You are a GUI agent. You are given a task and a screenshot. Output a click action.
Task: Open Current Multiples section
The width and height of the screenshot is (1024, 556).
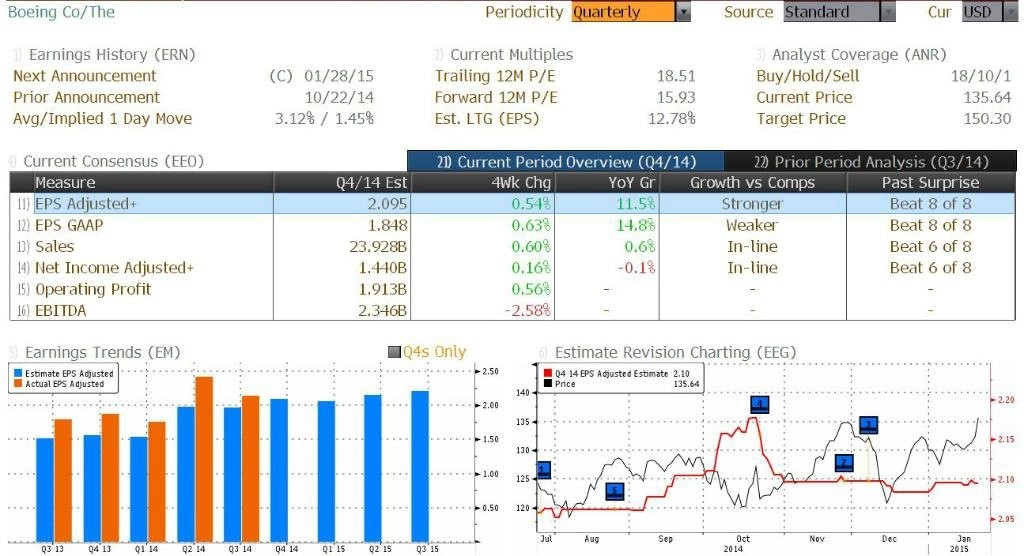511,55
